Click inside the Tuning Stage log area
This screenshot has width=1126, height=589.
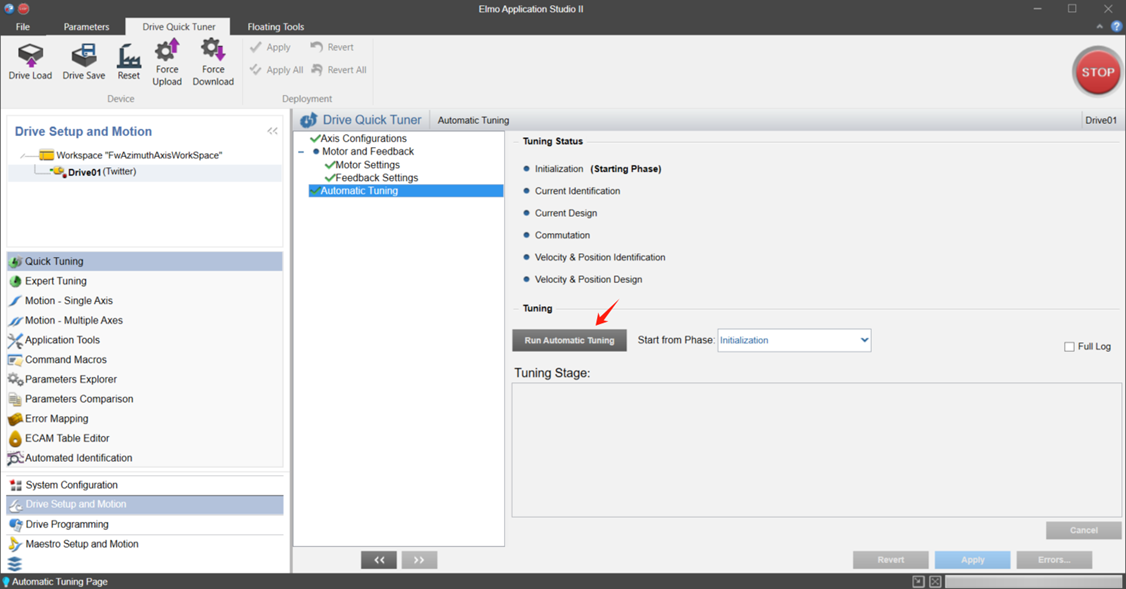pos(816,450)
